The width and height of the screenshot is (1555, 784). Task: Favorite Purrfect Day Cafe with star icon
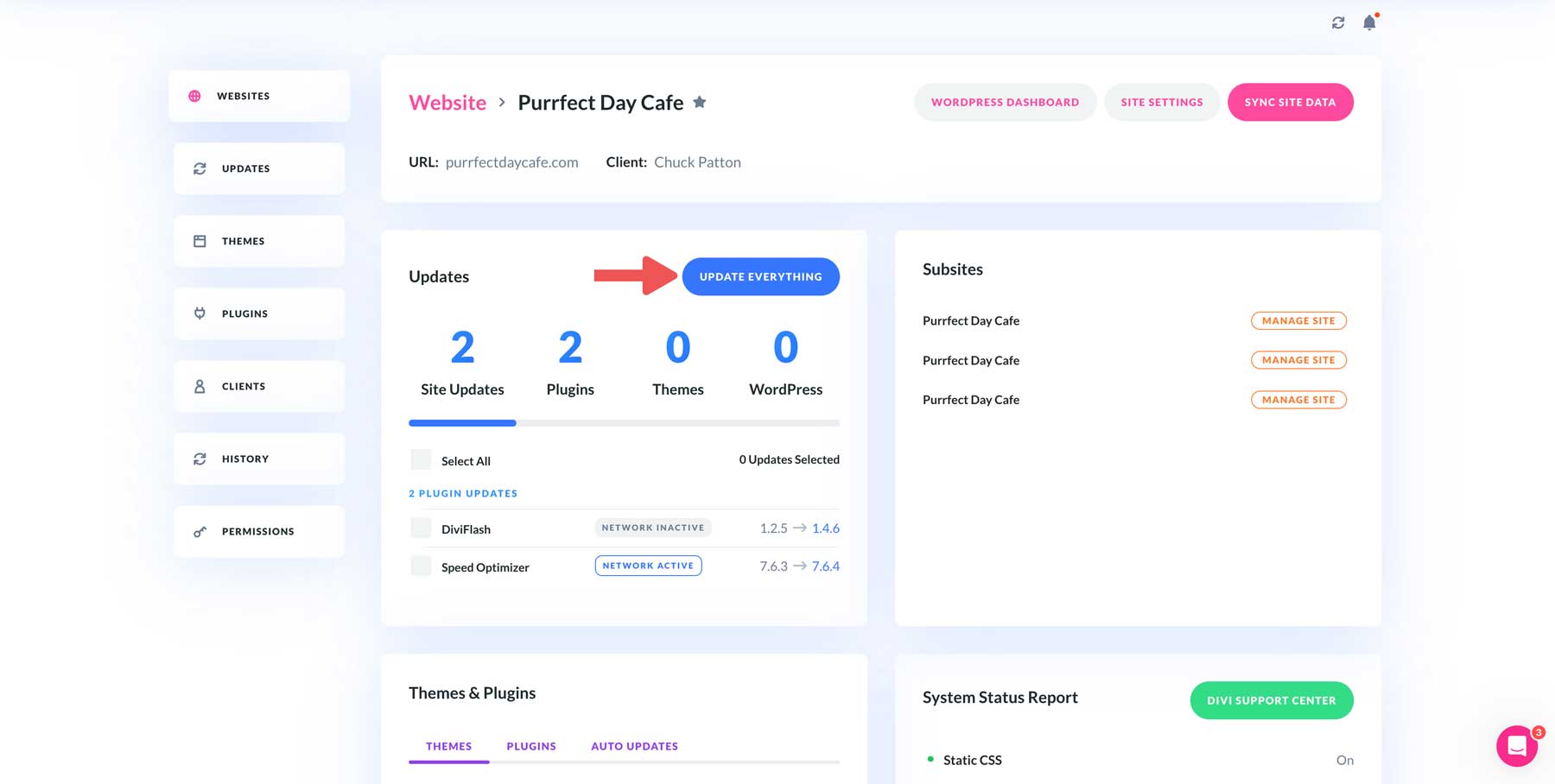(x=699, y=101)
